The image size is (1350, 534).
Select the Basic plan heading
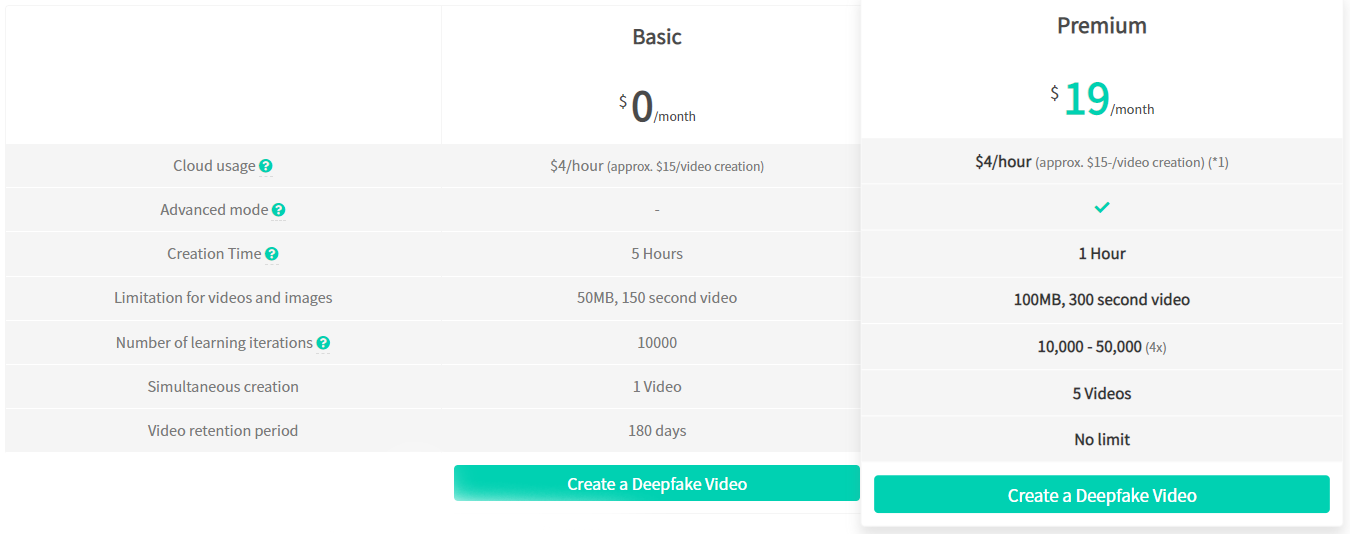coord(657,37)
